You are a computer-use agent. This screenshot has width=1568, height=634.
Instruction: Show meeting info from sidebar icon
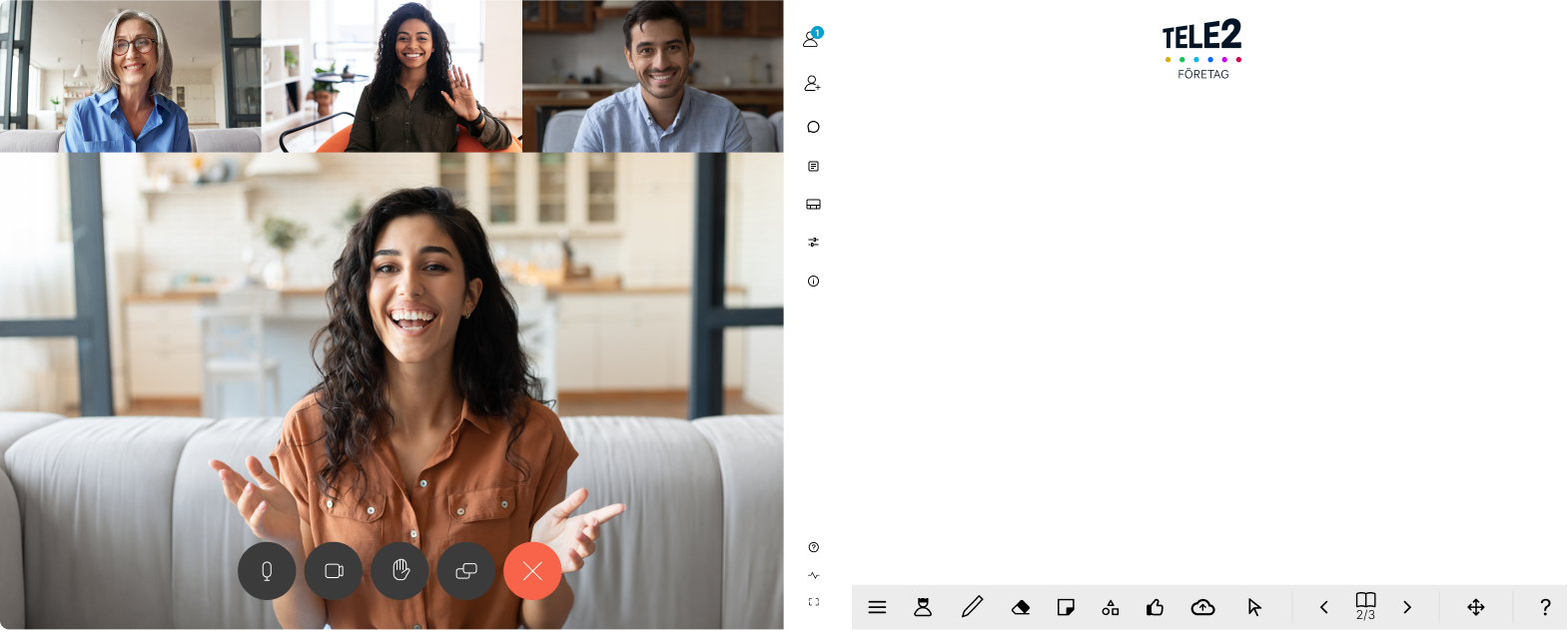pyautogui.click(x=813, y=282)
